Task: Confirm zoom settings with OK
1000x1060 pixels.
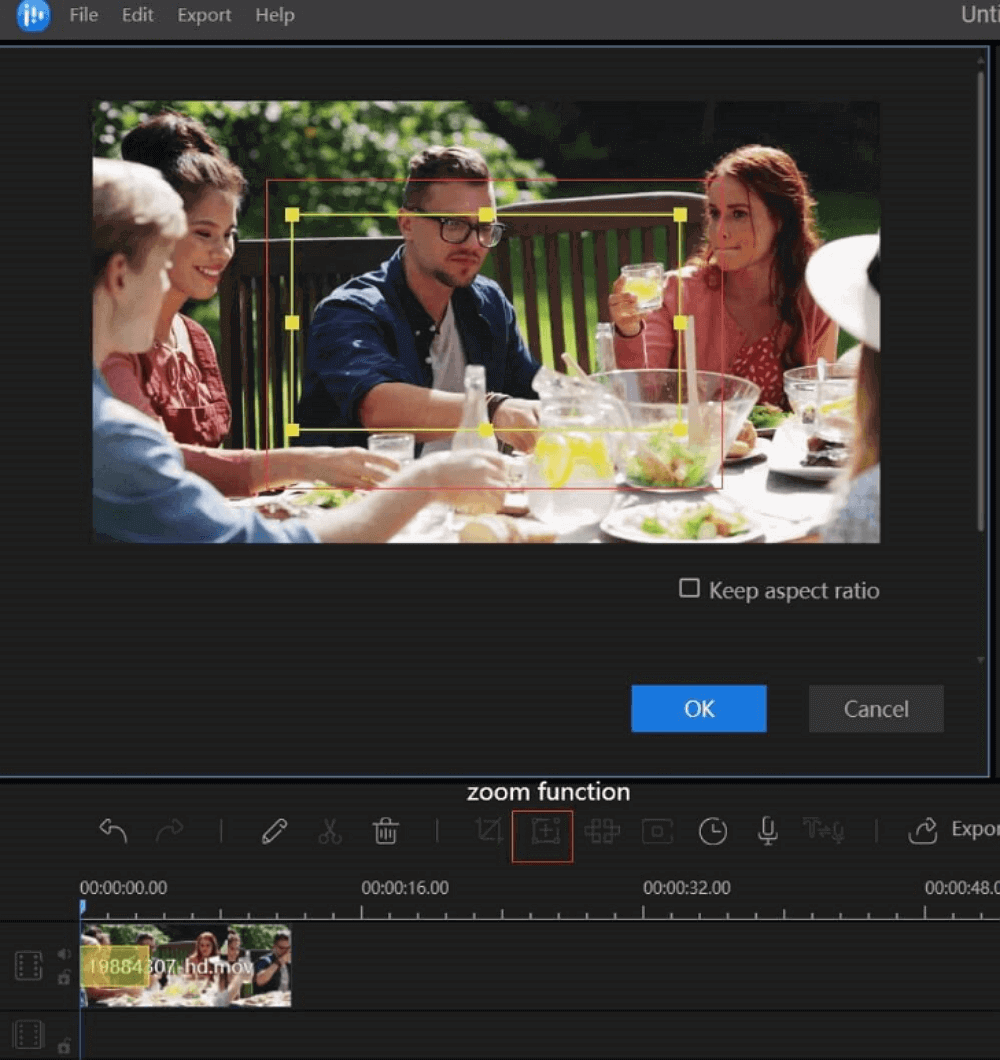Action: [x=698, y=708]
